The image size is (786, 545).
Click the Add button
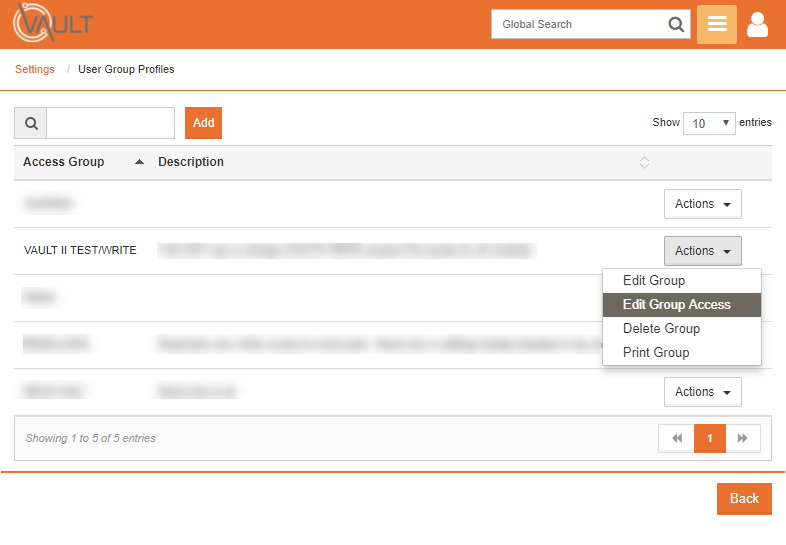[204, 123]
